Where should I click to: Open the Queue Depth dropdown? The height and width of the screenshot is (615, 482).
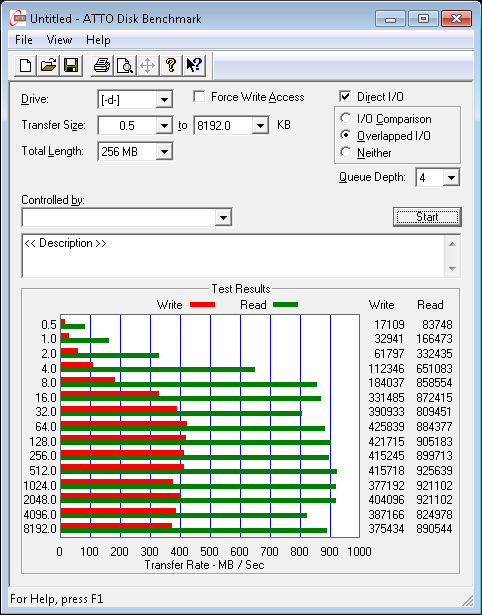point(451,178)
